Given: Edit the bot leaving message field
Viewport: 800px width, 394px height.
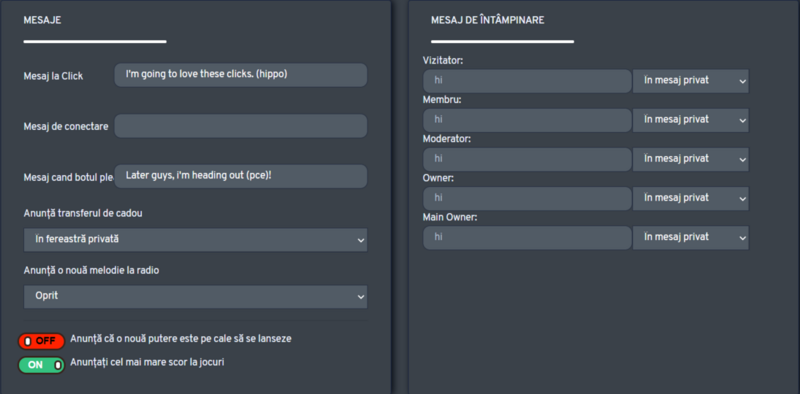Looking at the screenshot, I should click(x=241, y=176).
